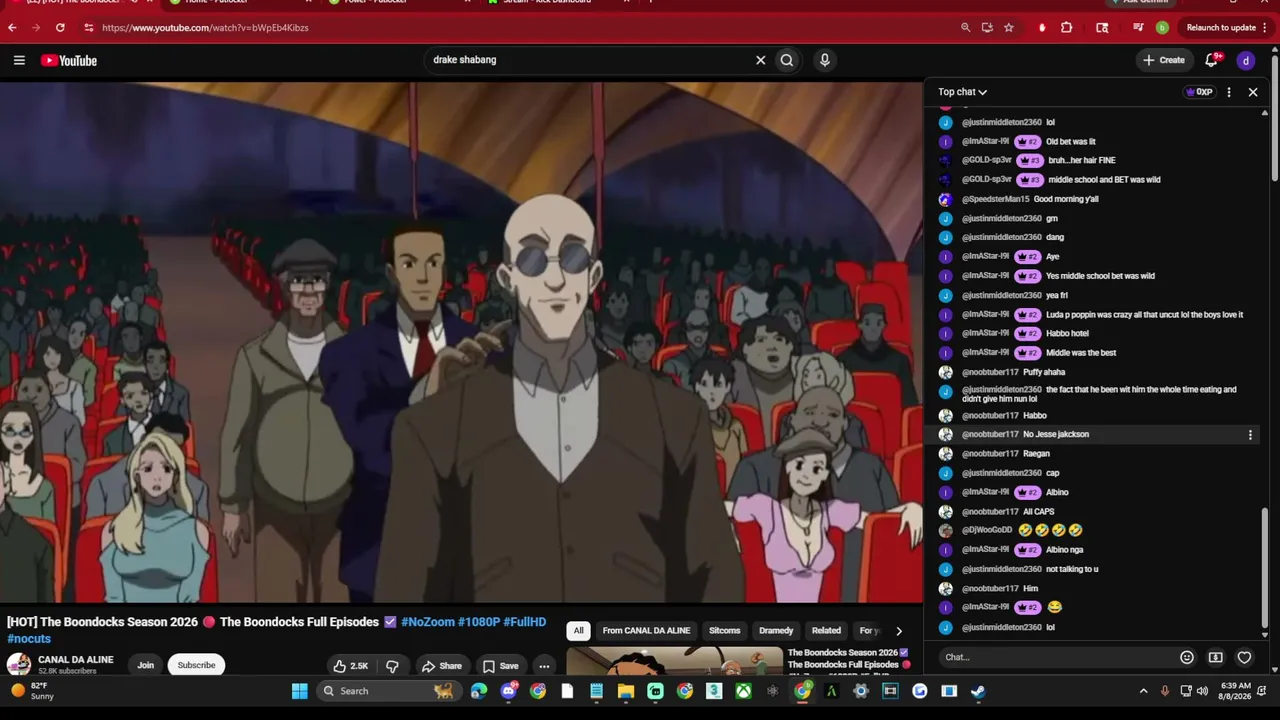
Task: Subscribe to CANAL DA ALINE
Action: coord(196,666)
